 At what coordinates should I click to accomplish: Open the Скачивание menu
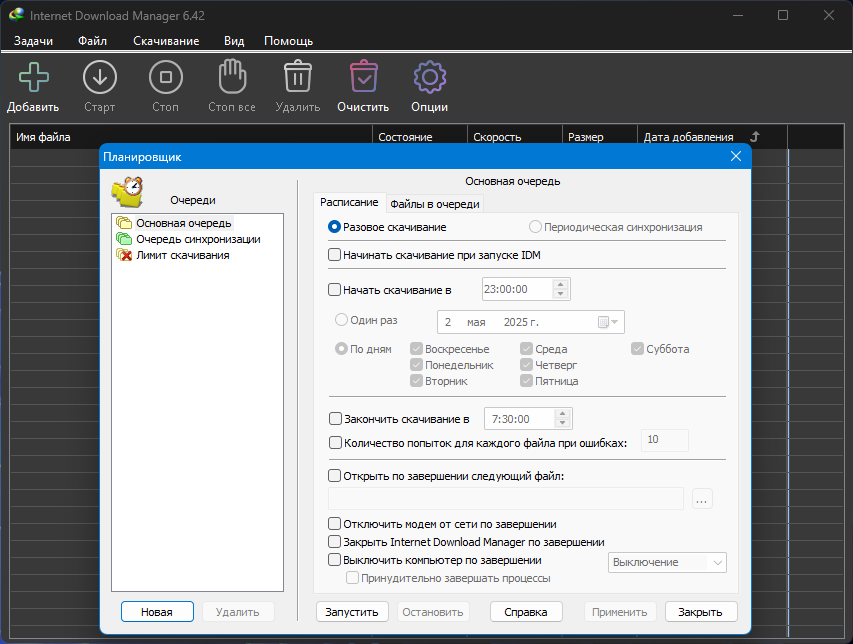point(166,41)
